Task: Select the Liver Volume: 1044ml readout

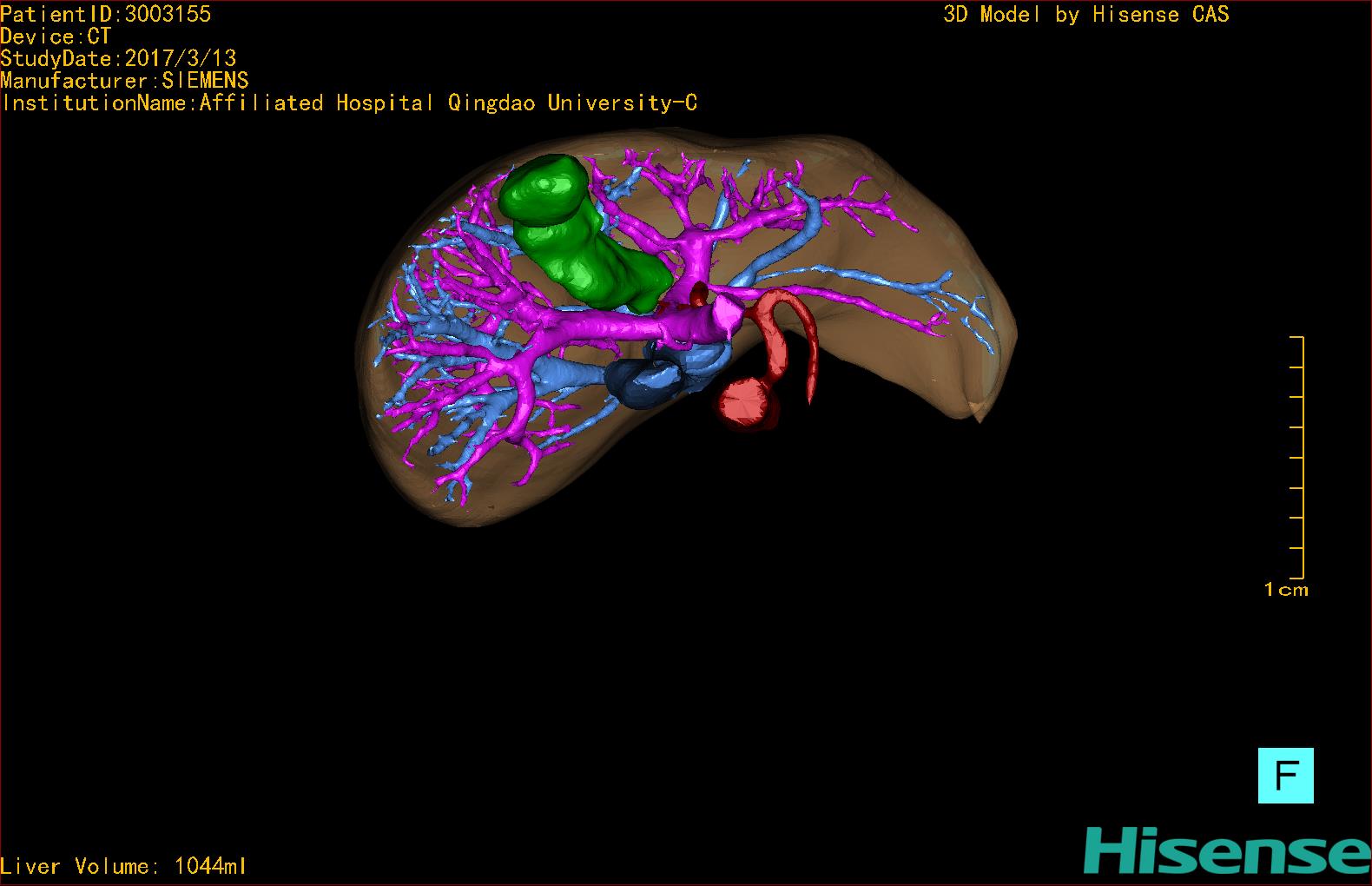Action: (123, 866)
